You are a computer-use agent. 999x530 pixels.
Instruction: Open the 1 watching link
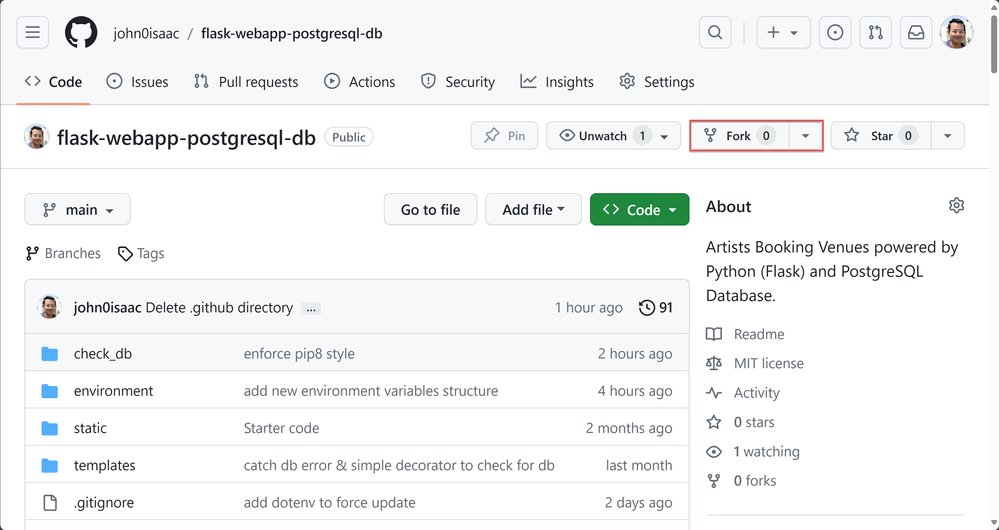(x=753, y=451)
